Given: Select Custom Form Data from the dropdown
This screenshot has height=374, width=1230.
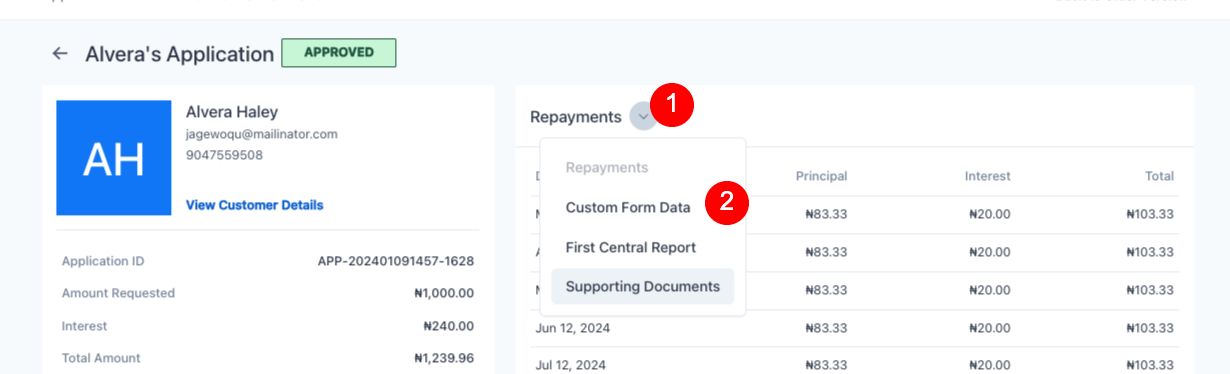Looking at the screenshot, I should coord(628,208).
